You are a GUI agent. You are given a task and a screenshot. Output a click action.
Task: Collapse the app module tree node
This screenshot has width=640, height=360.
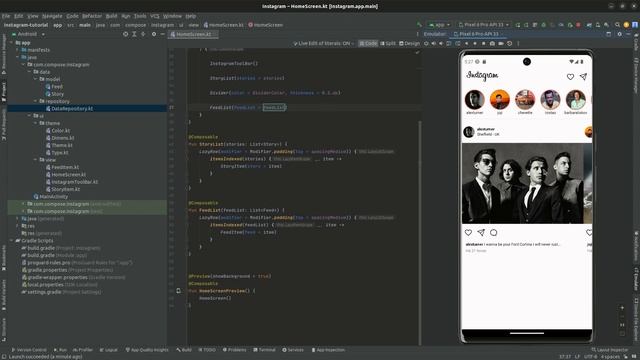(11, 42)
